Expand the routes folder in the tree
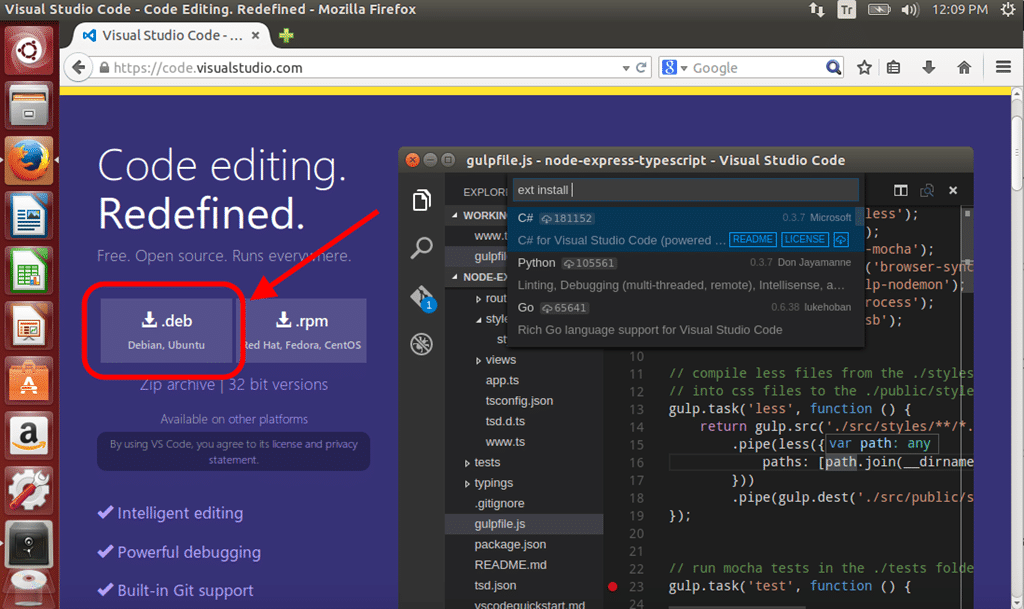 [x=478, y=299]
